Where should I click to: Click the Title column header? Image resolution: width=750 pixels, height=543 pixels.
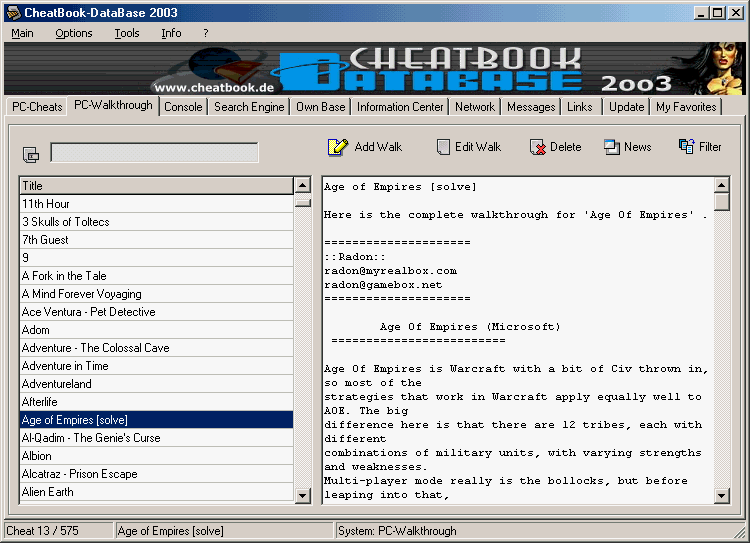[x=156, y=185]
